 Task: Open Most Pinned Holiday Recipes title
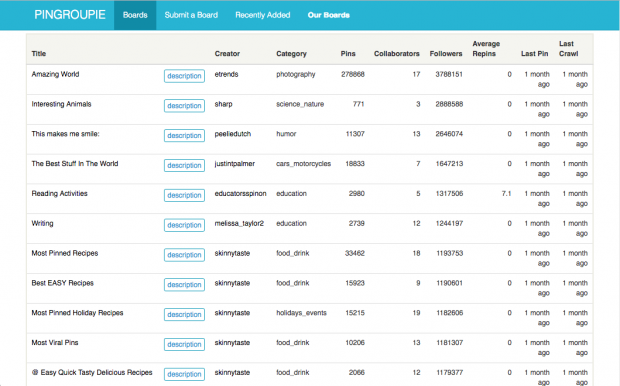coord(78,313)
